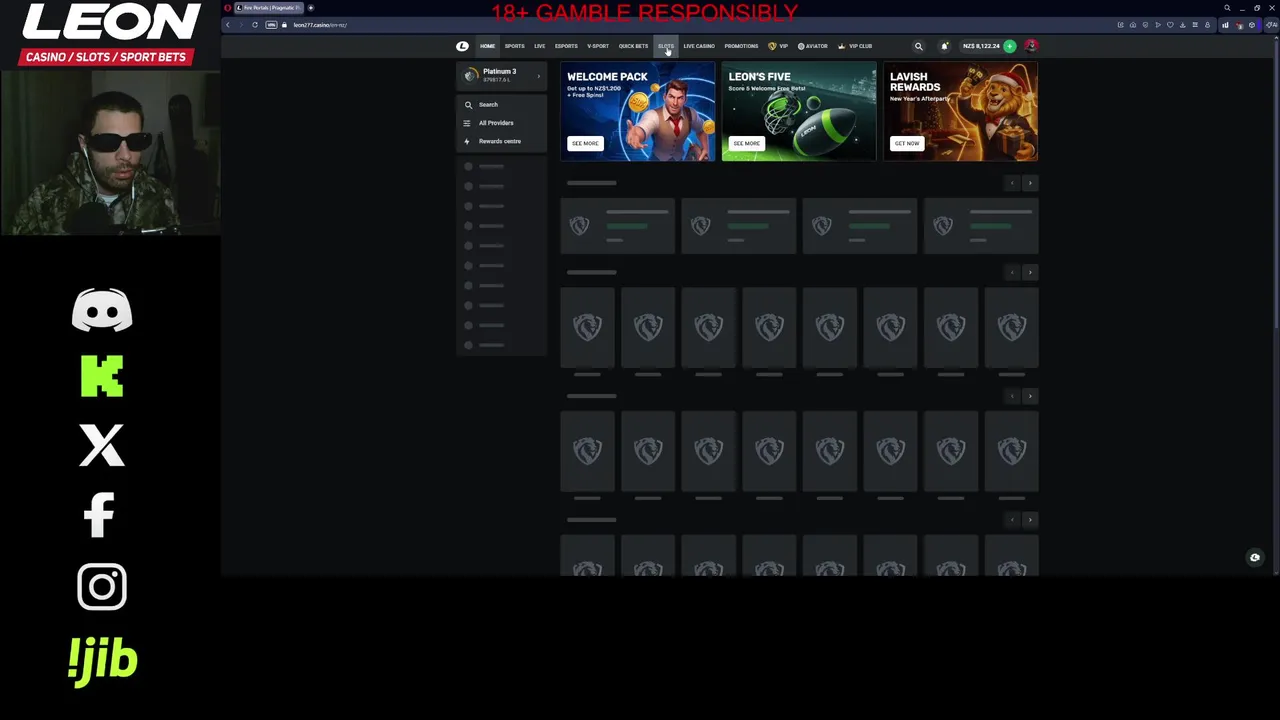Go to the Sports section

click(514, 46)
